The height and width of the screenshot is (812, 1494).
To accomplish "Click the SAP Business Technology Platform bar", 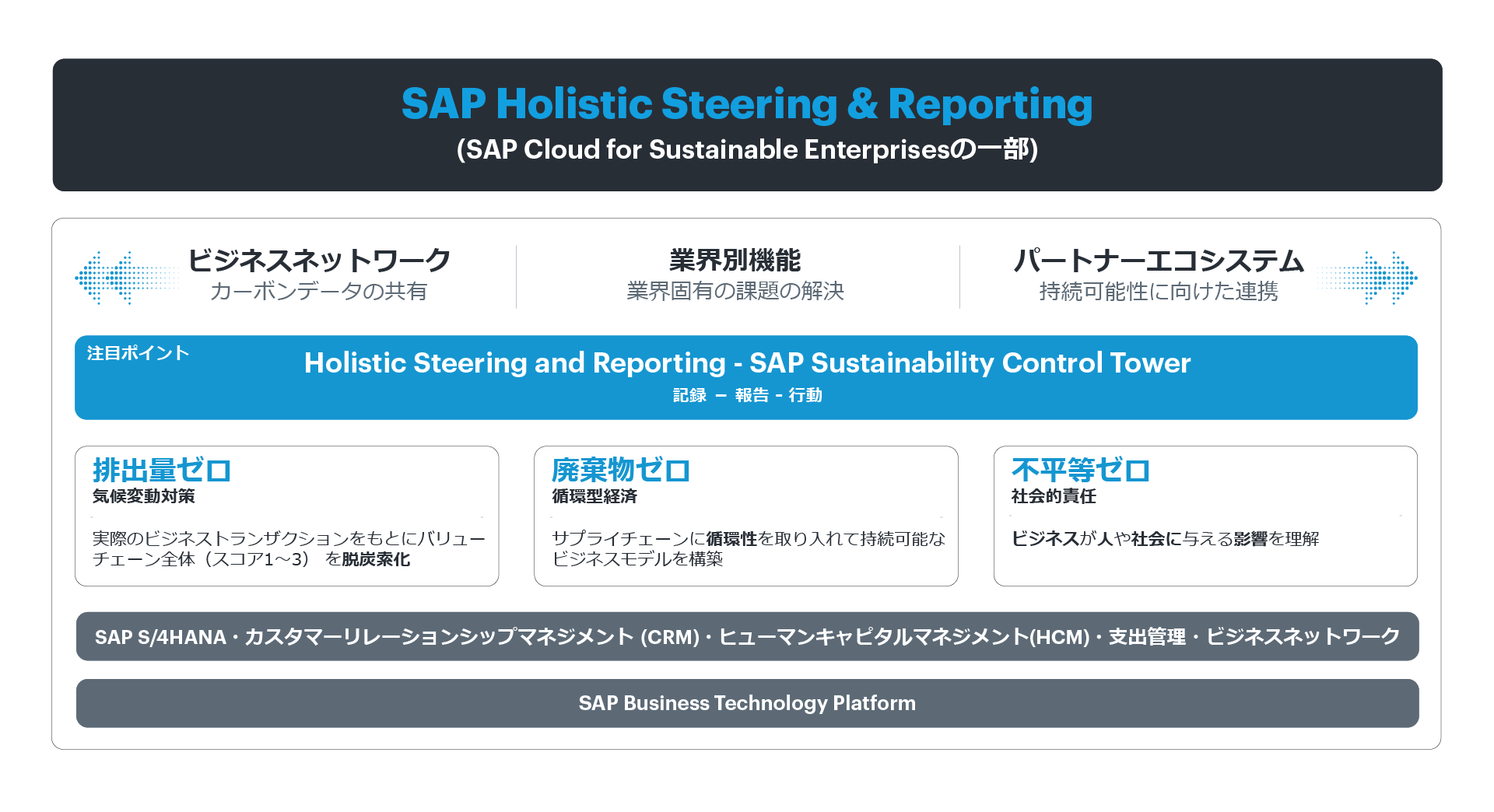I will point(747,703).
